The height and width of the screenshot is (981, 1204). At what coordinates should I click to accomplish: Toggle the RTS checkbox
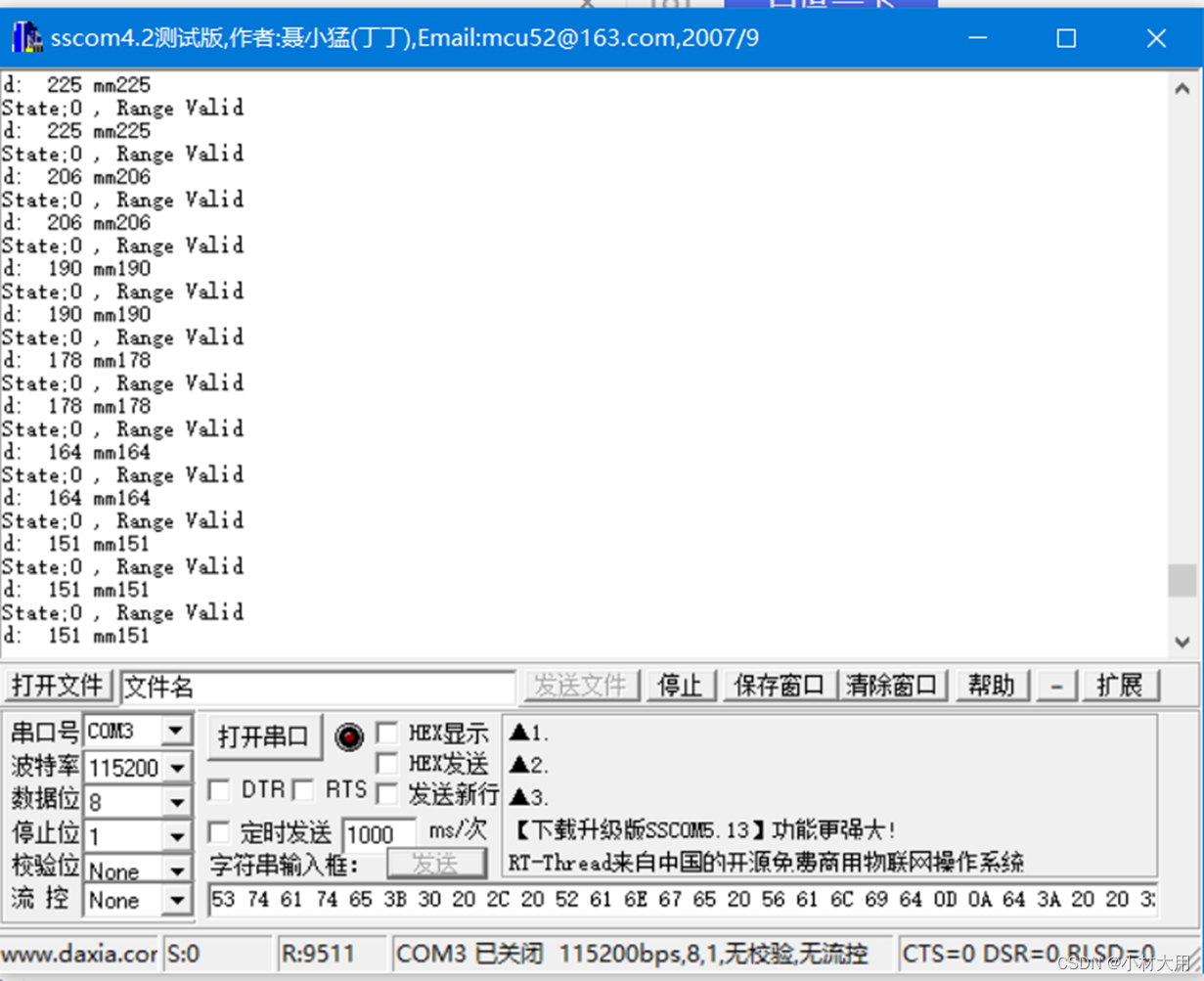303,790
